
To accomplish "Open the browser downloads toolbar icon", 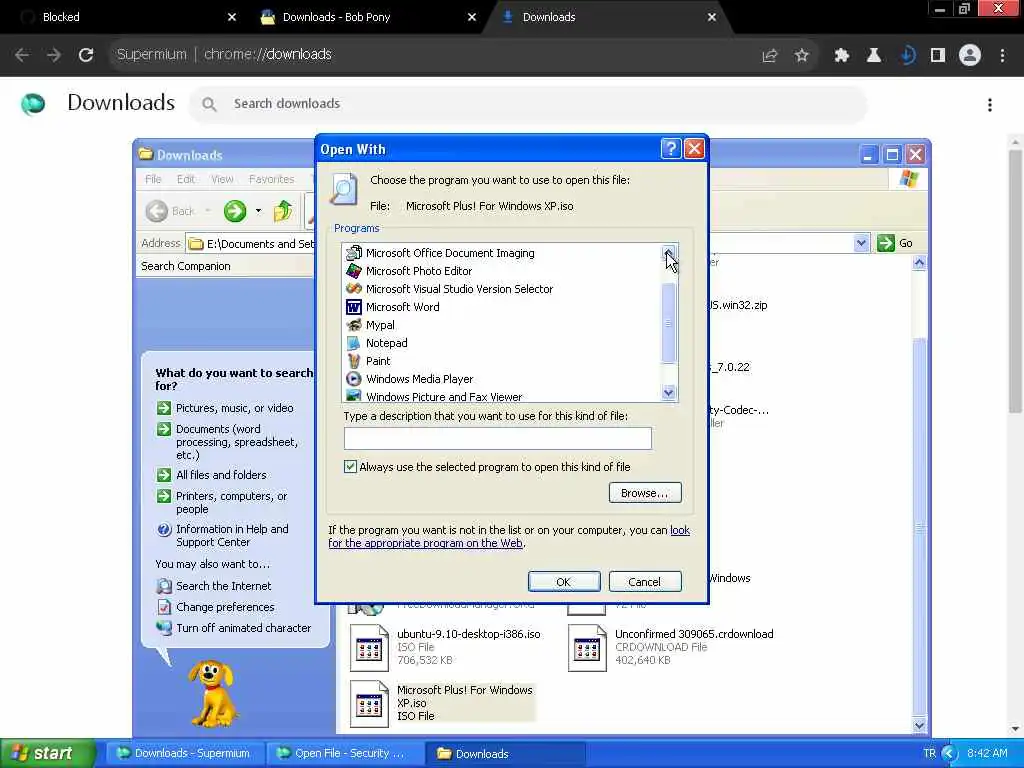I will [906, 56].
